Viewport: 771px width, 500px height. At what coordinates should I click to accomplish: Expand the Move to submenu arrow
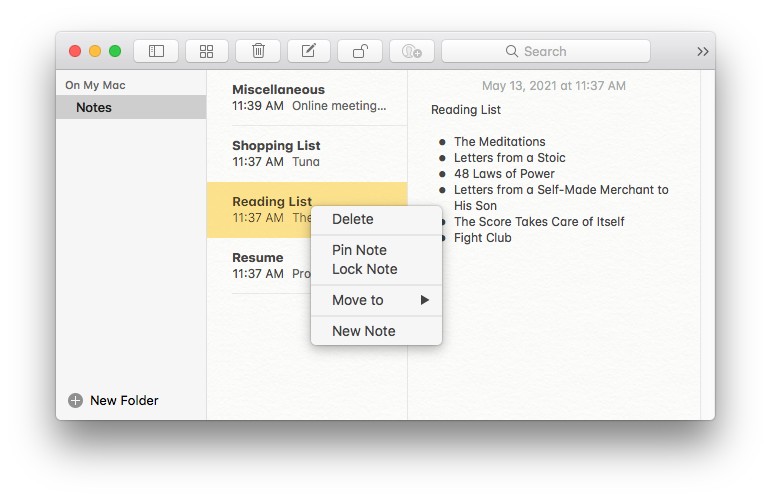pyautogui.click(x=424, y=300)
